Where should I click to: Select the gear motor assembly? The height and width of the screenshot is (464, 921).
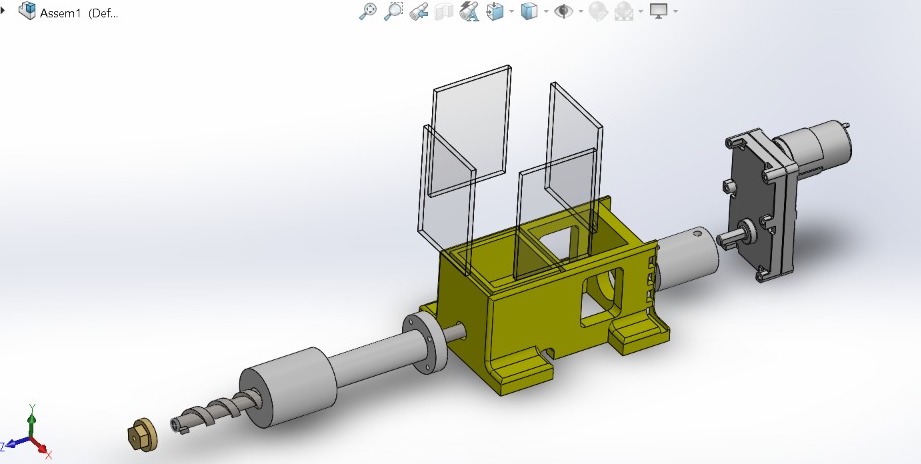[784, 200]
